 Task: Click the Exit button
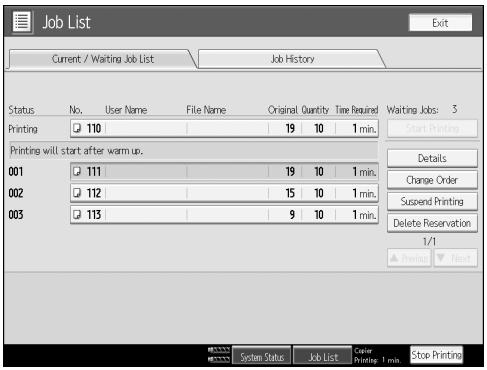point(440,23)
